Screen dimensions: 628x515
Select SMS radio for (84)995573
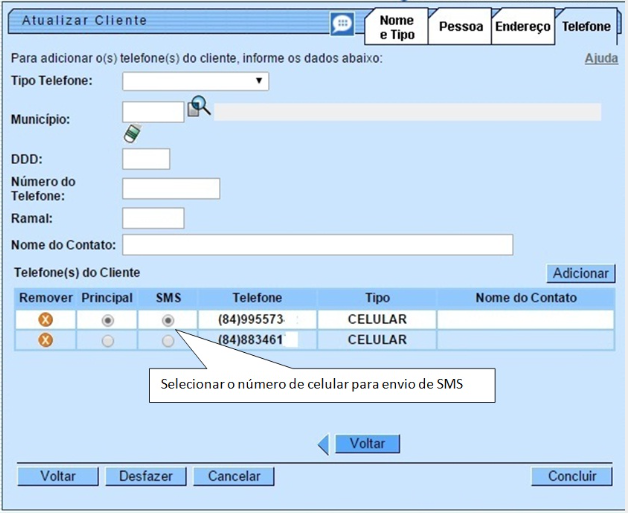[168, 320]
